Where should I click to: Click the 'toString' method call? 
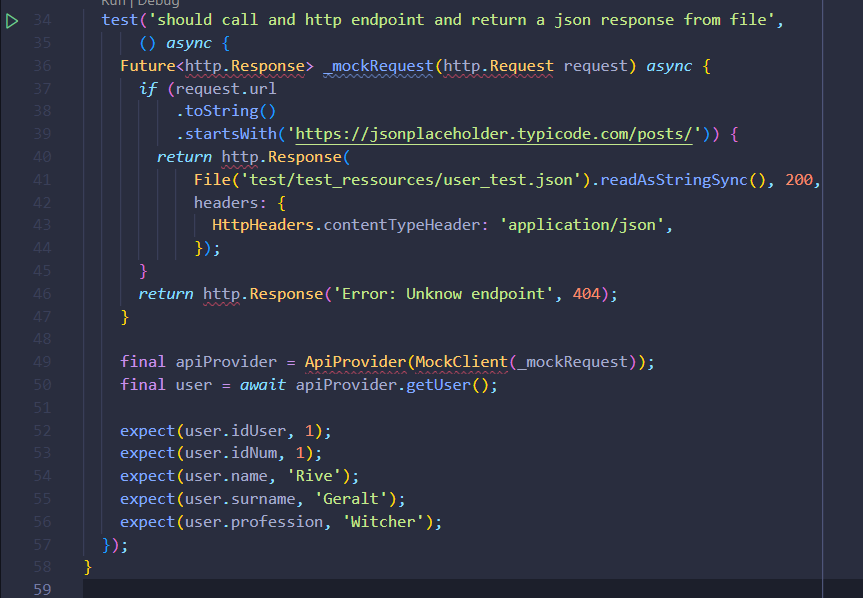coord(221,112)
